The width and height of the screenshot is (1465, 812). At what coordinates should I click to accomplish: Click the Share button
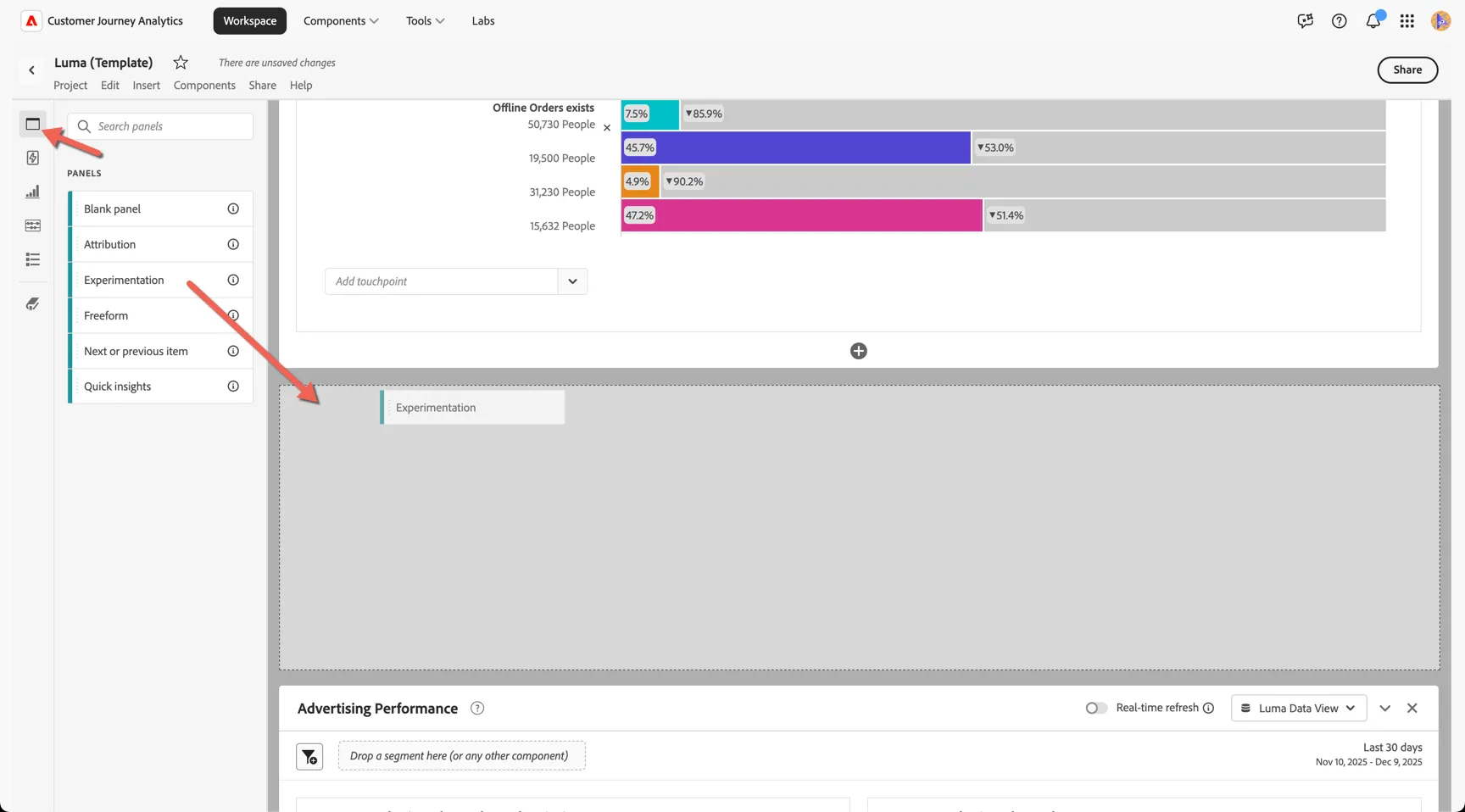(x=1407, y=70)
